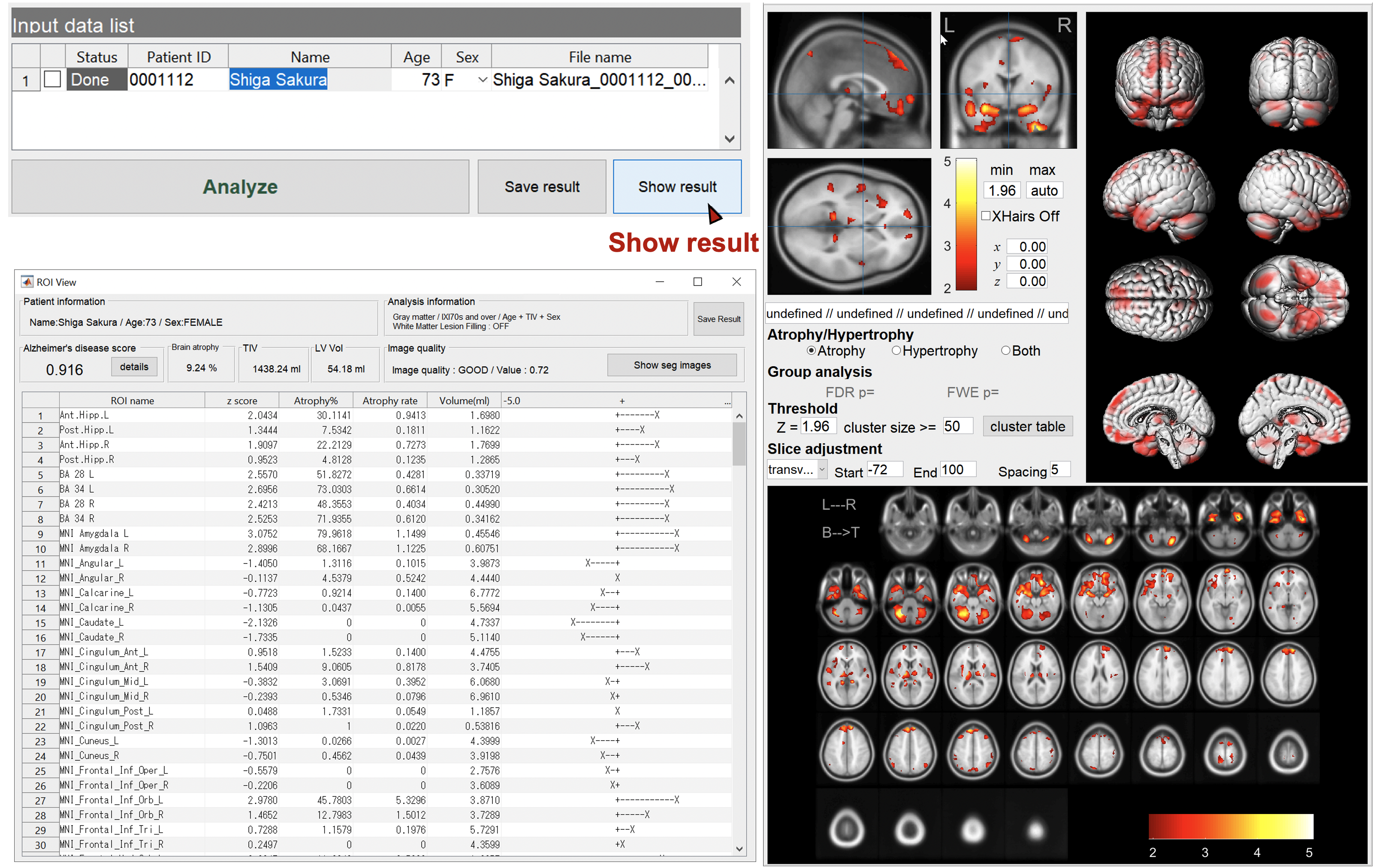Image resolution: width=1388 pixels, height=868 pixels.
Task: Click ROI table scroll down arrow
Action: coord(739,848)
